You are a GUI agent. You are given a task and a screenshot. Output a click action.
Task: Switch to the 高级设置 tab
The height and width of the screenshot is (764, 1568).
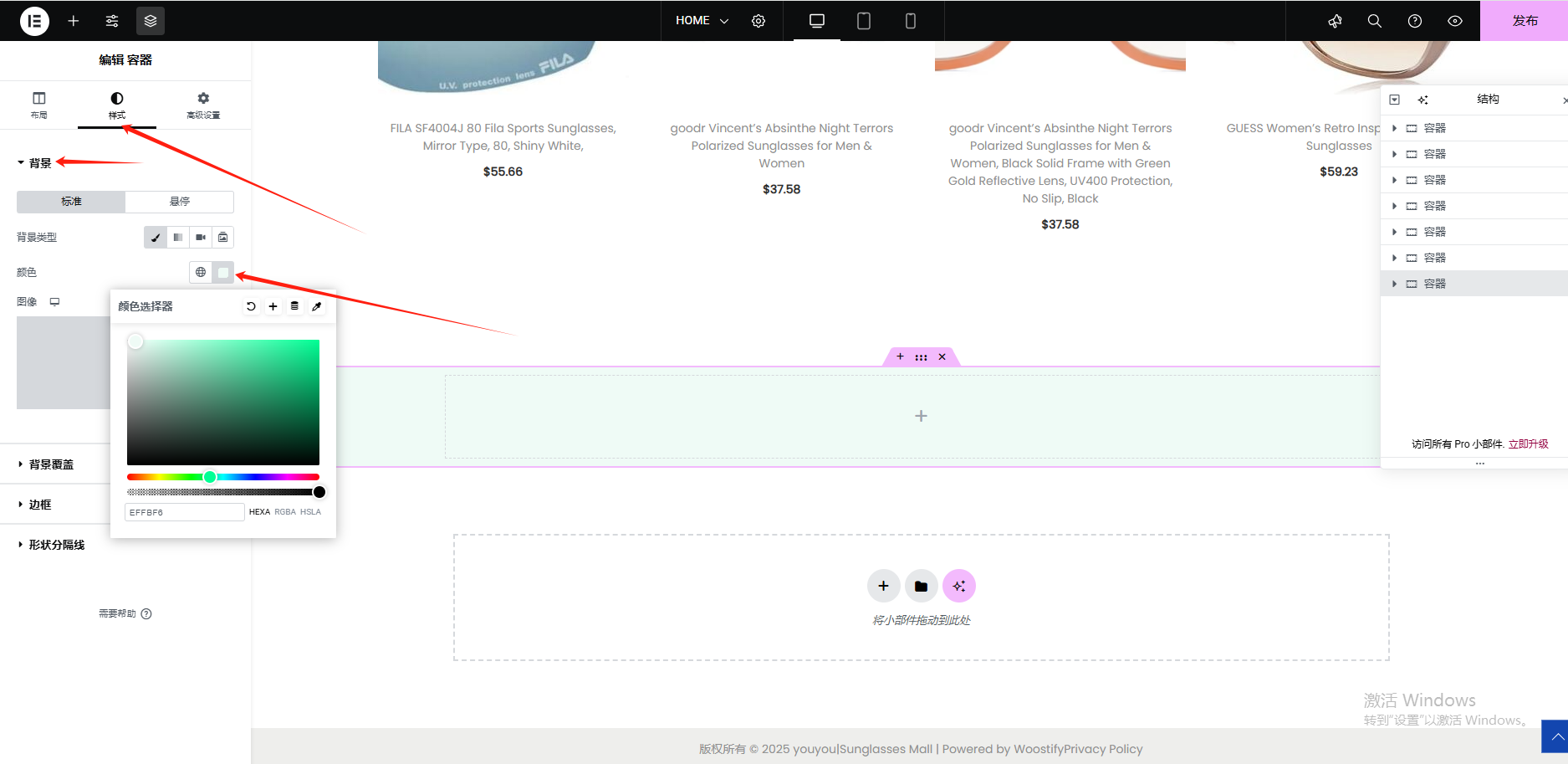(x=203, y=105)
